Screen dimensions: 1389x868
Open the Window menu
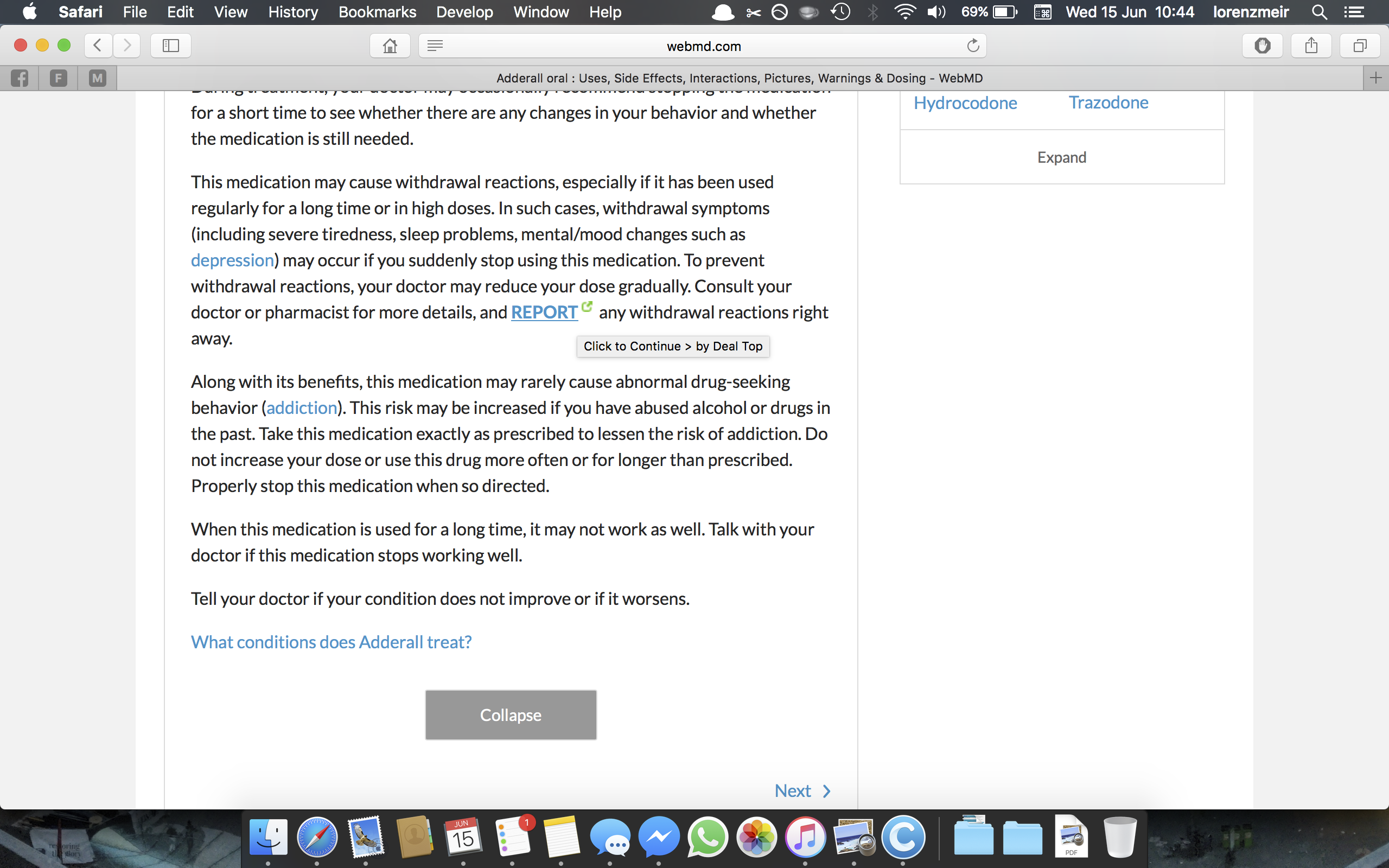point(541,12)
